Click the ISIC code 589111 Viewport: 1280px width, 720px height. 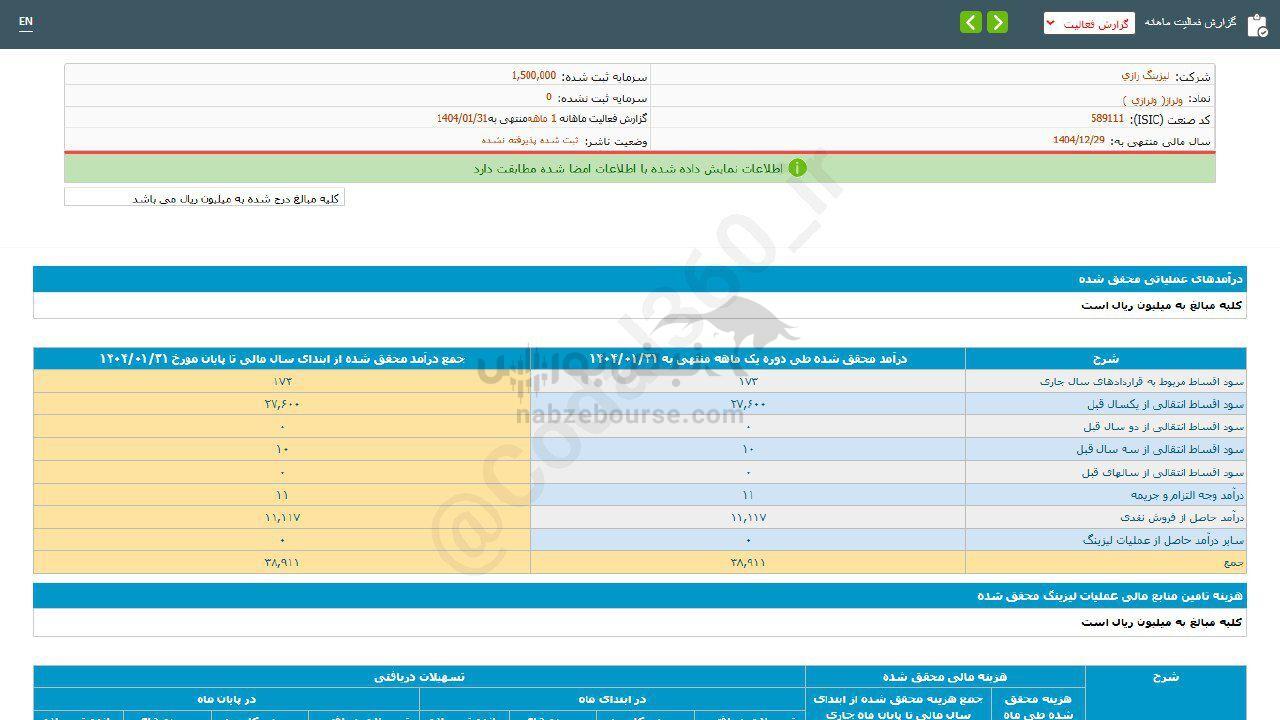(1107, 119)
